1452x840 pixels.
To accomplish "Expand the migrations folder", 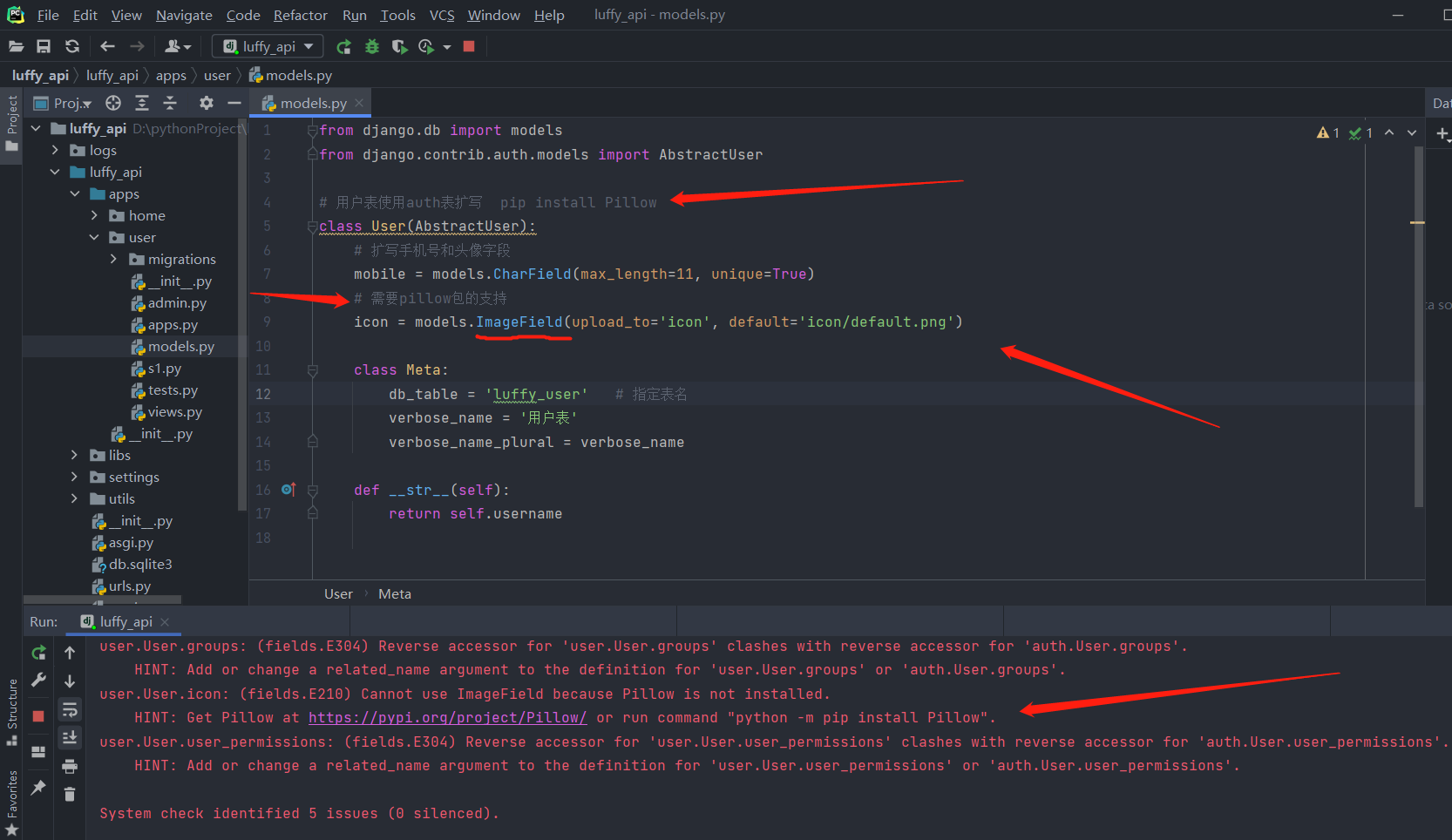I will pyautogui.click(x=113, y=259).
